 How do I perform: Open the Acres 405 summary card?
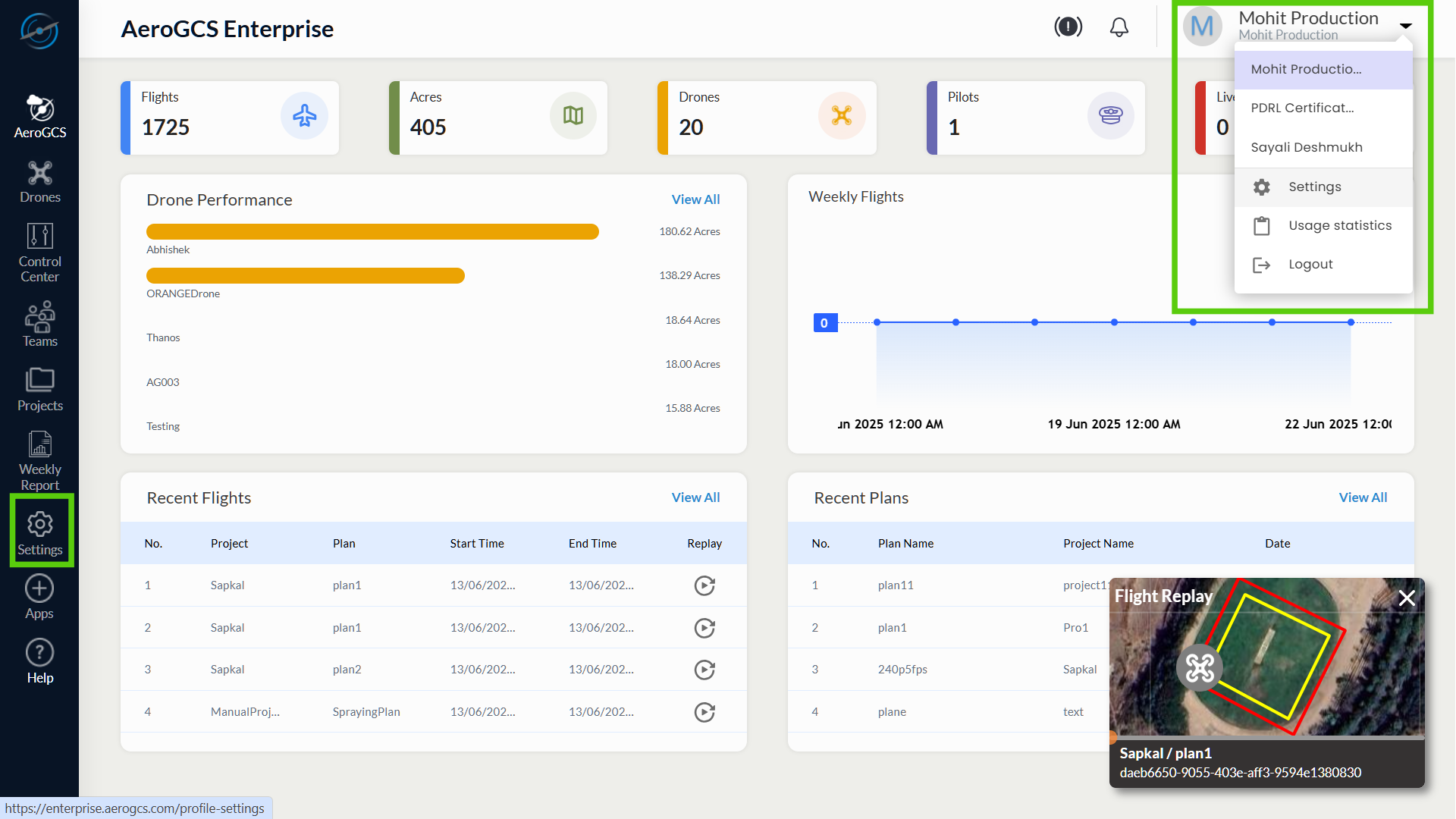click(498, 118)
